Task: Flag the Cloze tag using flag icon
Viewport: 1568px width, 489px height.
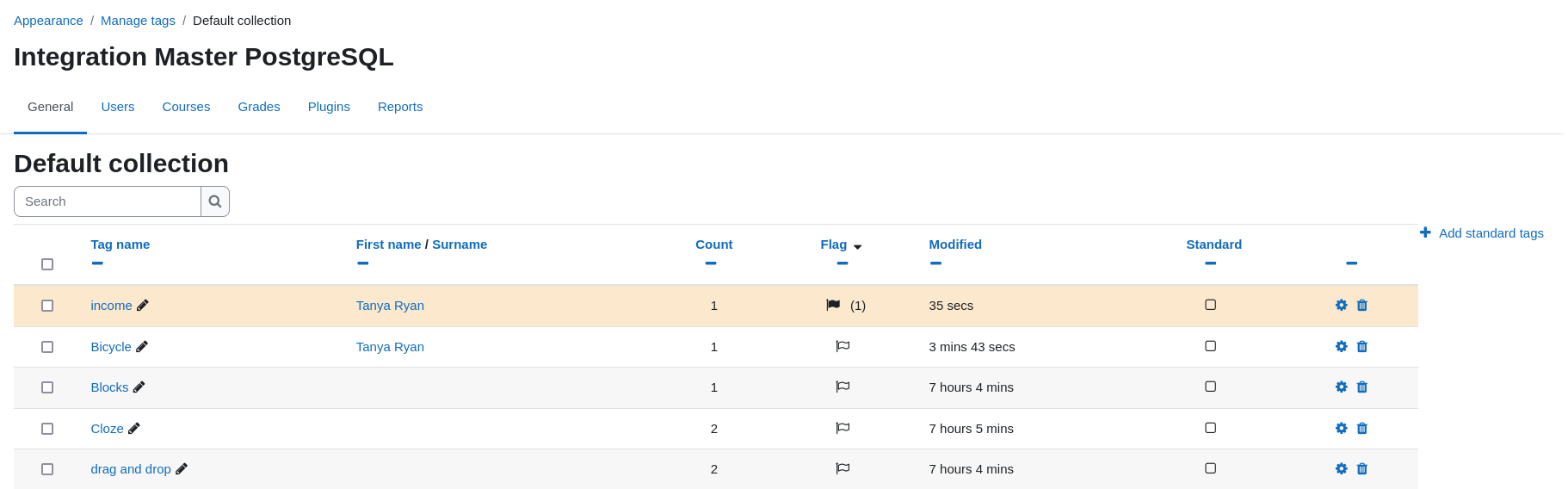Action: click(843, 428)
